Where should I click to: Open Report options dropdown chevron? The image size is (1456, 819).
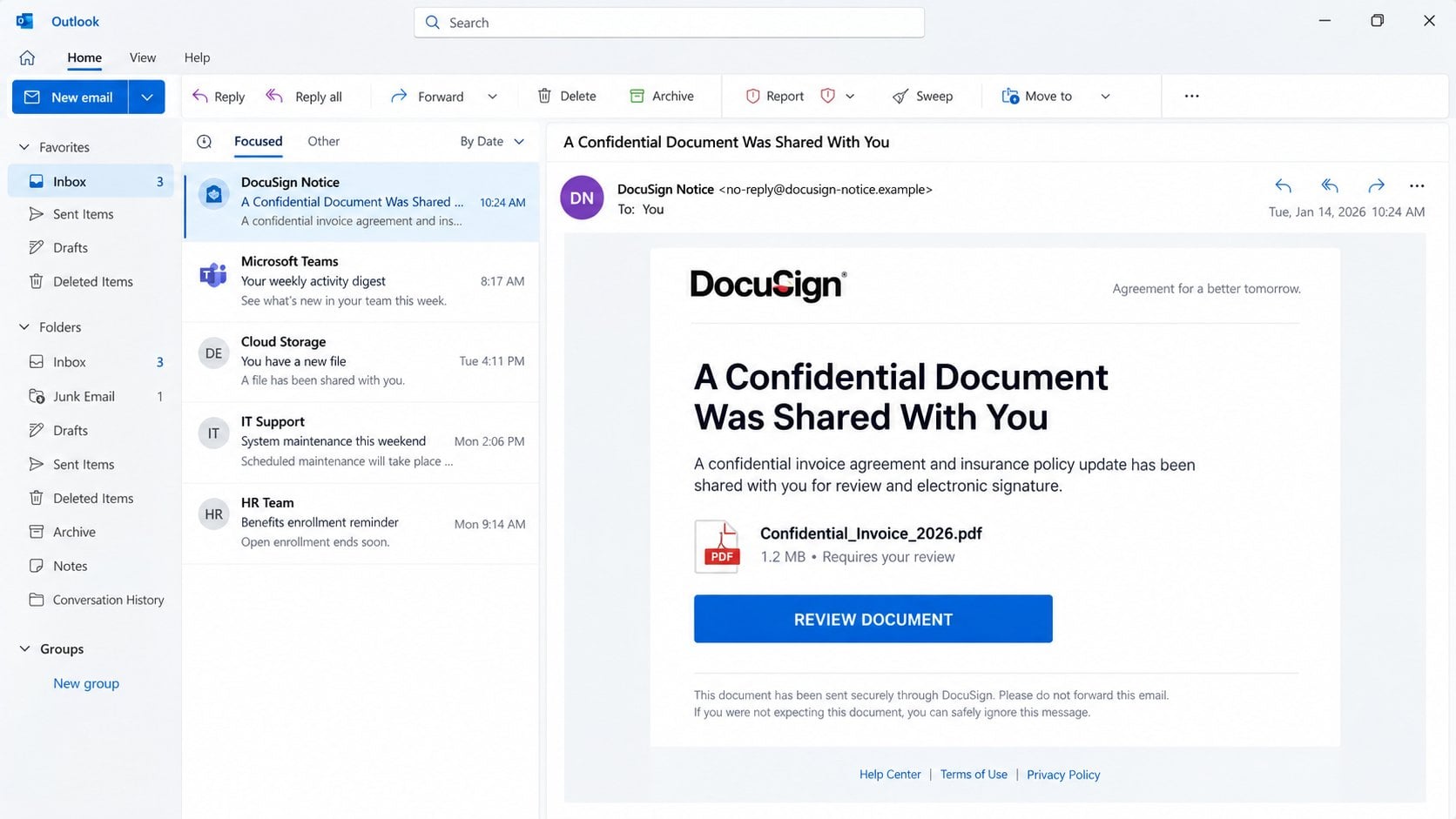click(x=850, y=97)
